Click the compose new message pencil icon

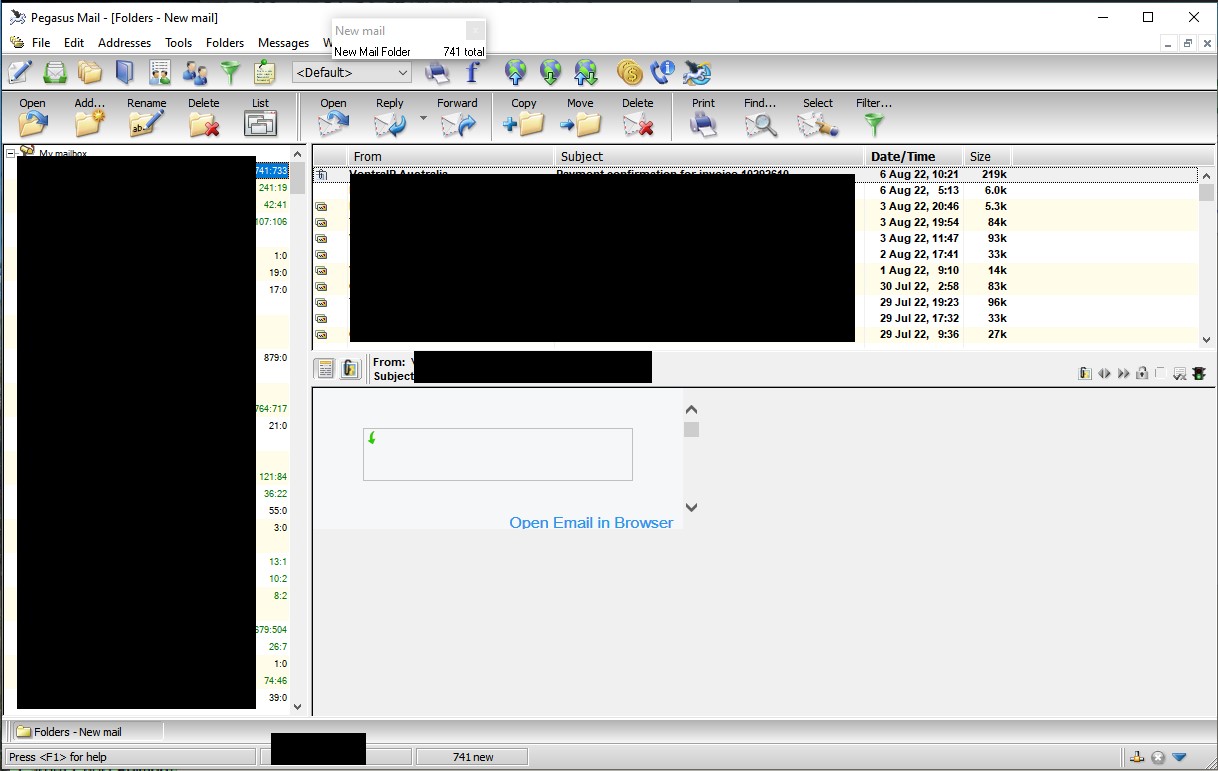point(20,72)
